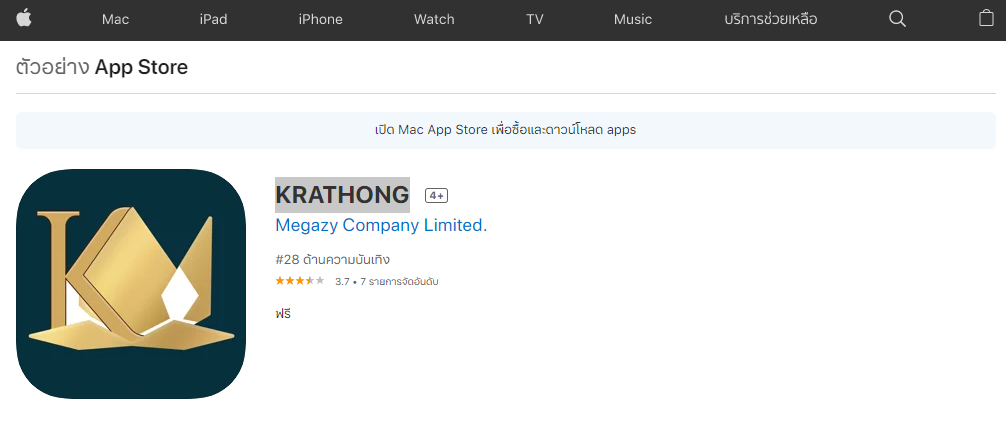Viewport: 1006px width, 422px height.
Task: Open the search magnifier icon
Action: [897, 19]
